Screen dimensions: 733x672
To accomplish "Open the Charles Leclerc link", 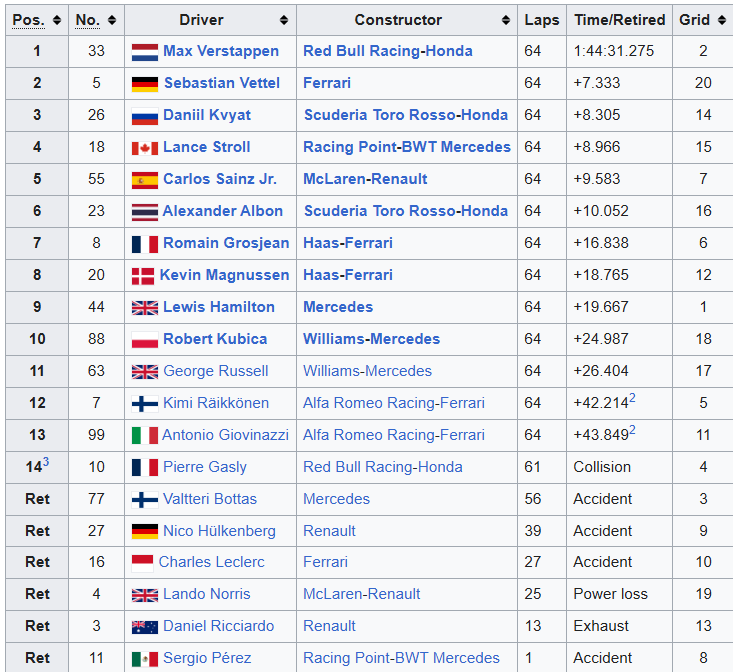I will 211,562.
